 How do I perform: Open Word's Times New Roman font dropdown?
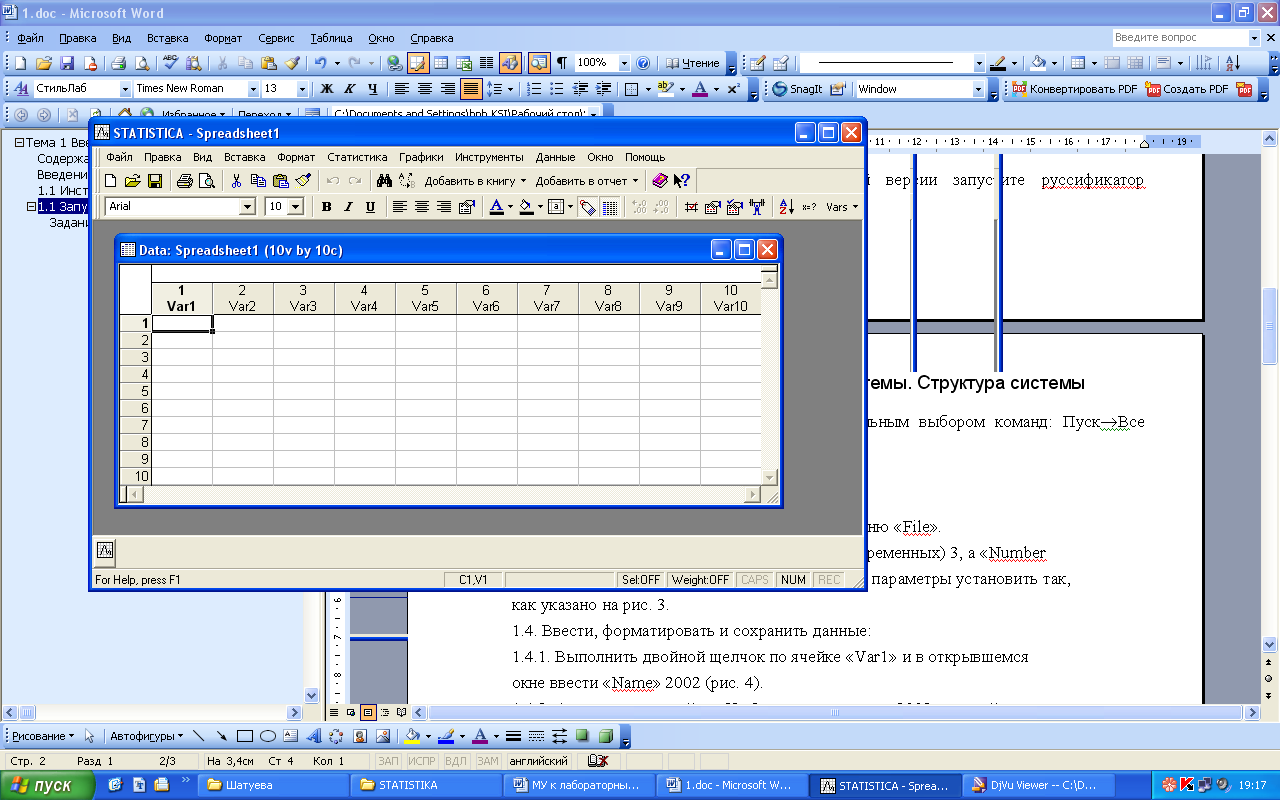point(253,89)
